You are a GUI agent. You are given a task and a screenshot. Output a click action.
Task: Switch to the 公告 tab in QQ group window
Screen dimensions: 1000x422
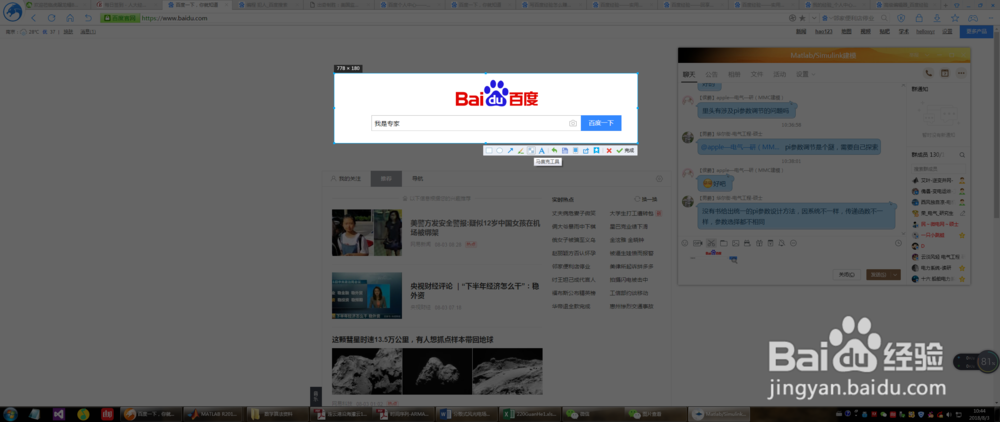click(711, 74)
